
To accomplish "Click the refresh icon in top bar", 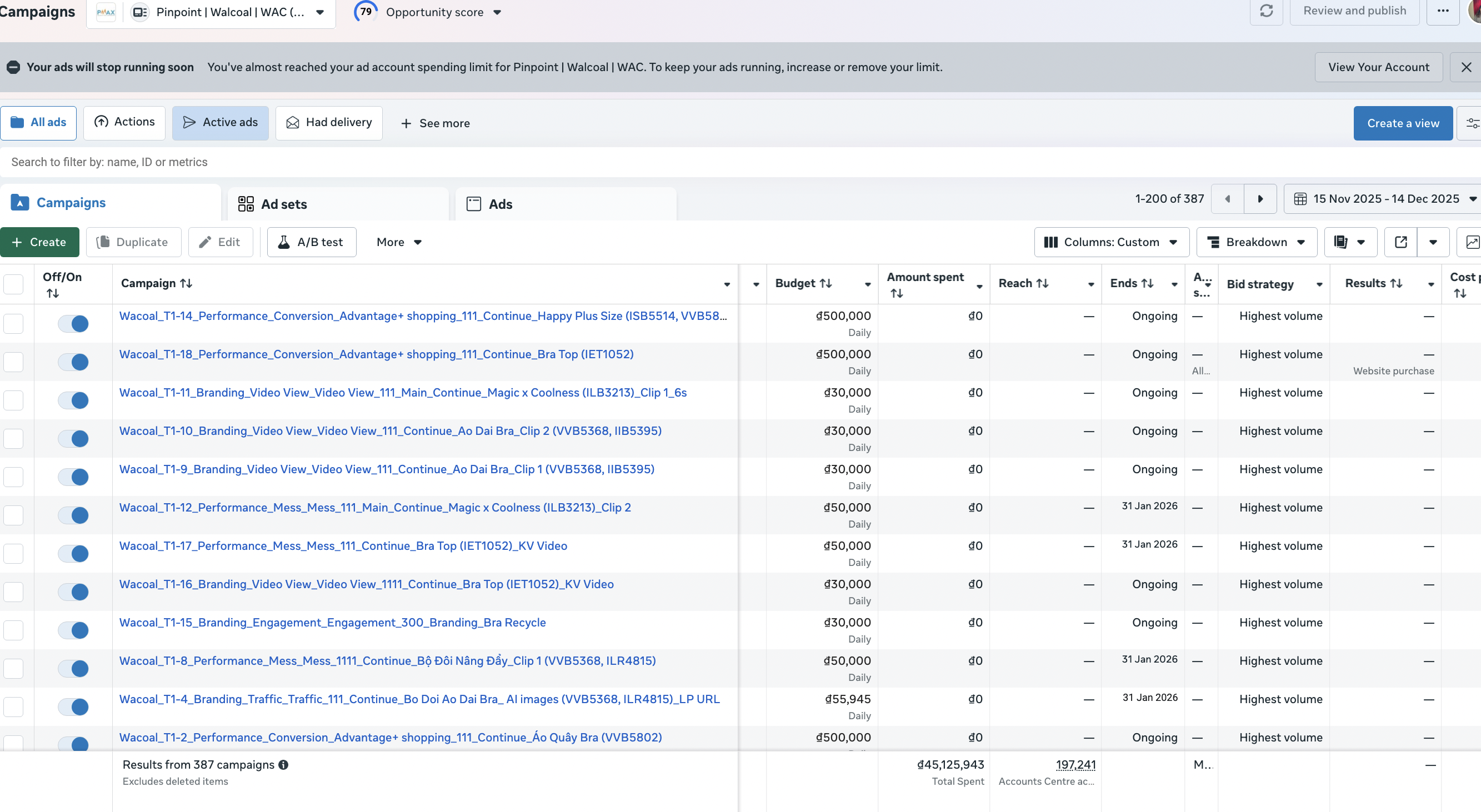I will [1266, 11].
